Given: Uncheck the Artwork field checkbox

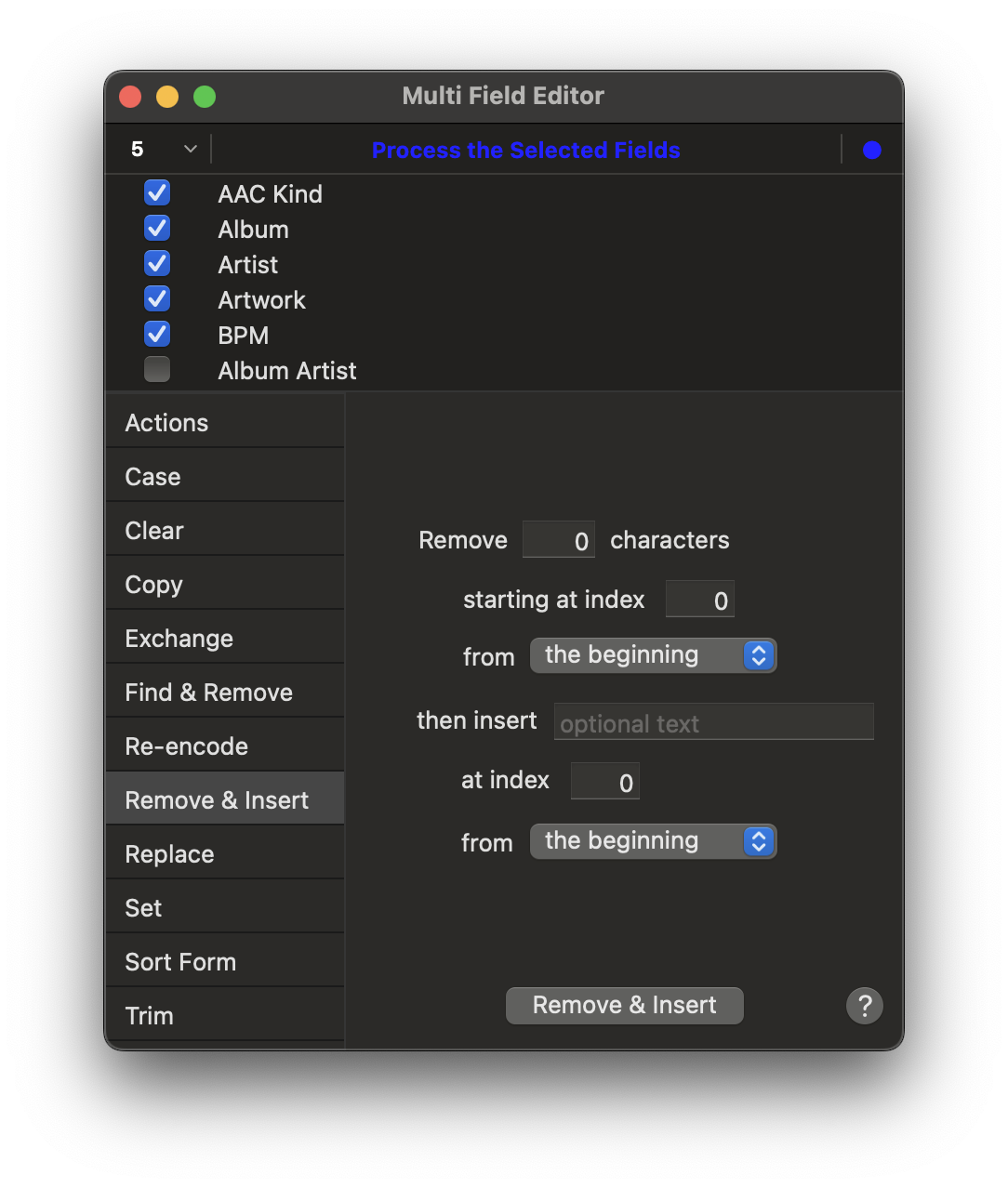Looking at the screenshot, I should (157, 299).
